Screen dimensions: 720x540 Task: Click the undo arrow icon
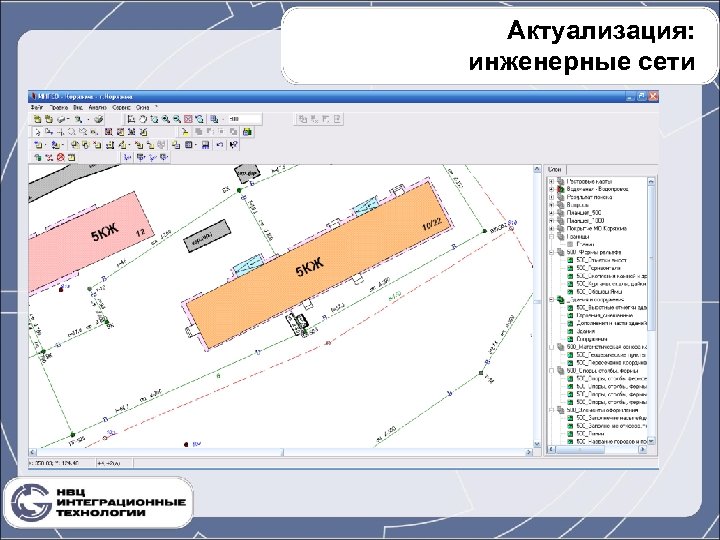(219, 145)
